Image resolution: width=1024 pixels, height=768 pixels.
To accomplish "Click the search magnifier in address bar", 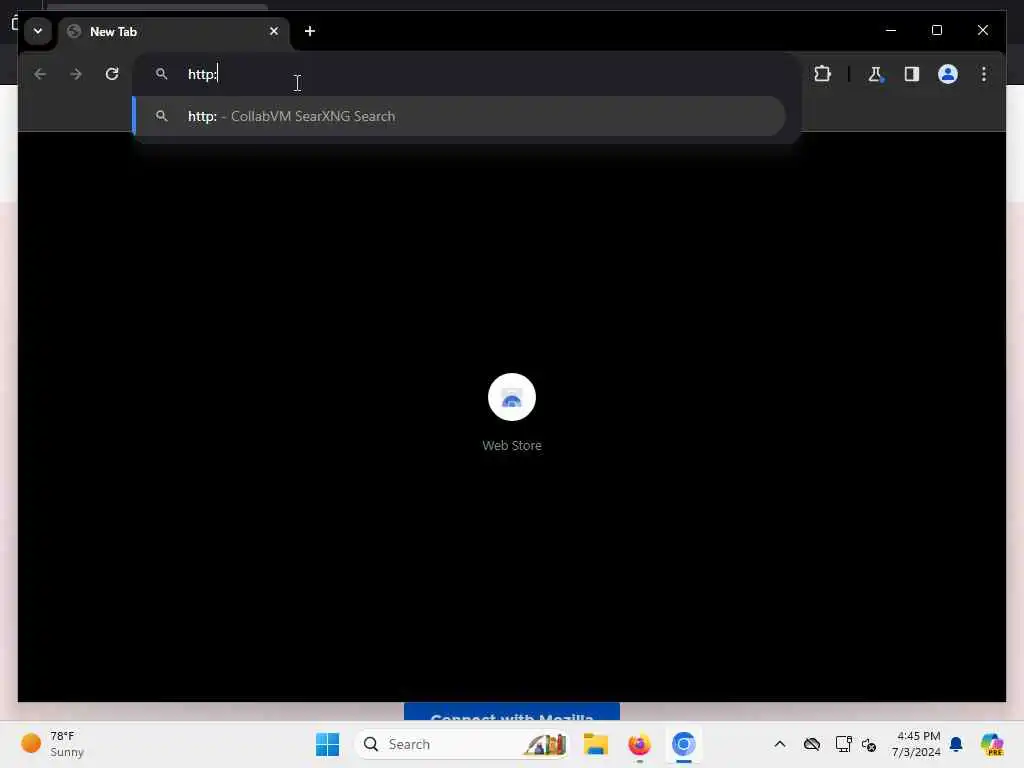I will [161, 74].
